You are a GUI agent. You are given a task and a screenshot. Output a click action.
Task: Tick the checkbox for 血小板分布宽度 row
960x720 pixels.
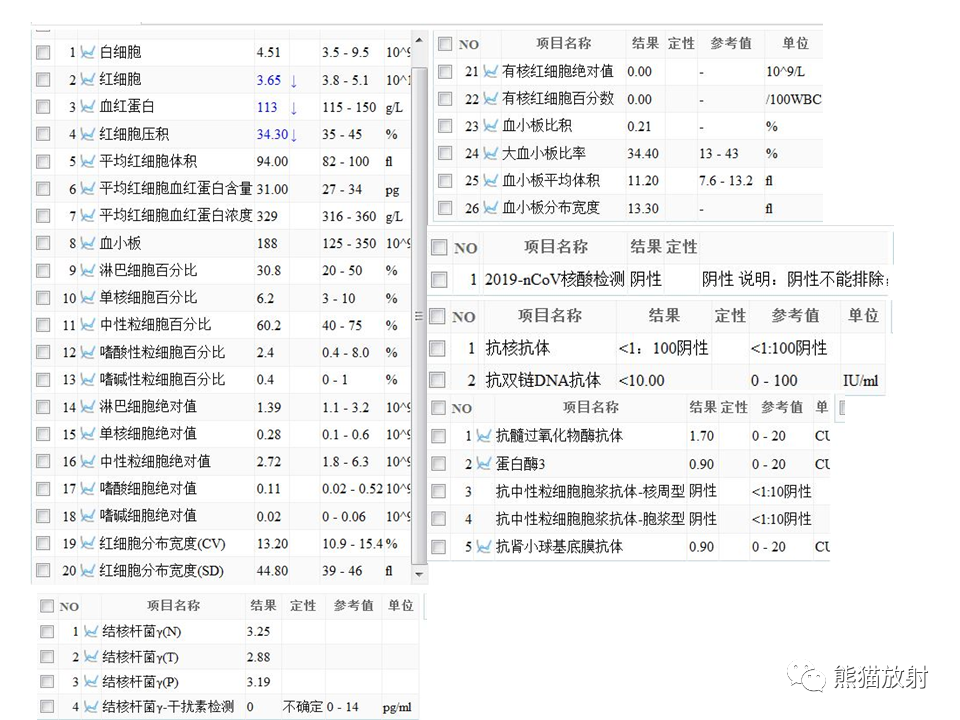pos(445,208)
